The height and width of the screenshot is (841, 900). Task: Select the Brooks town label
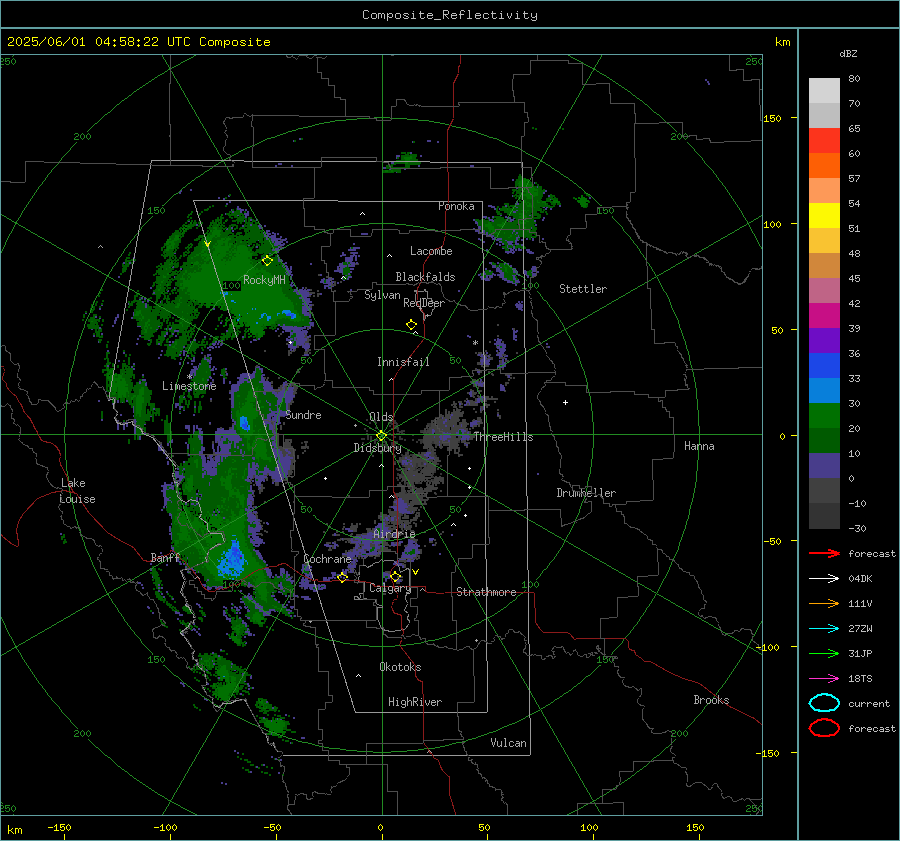pos(711,700)
